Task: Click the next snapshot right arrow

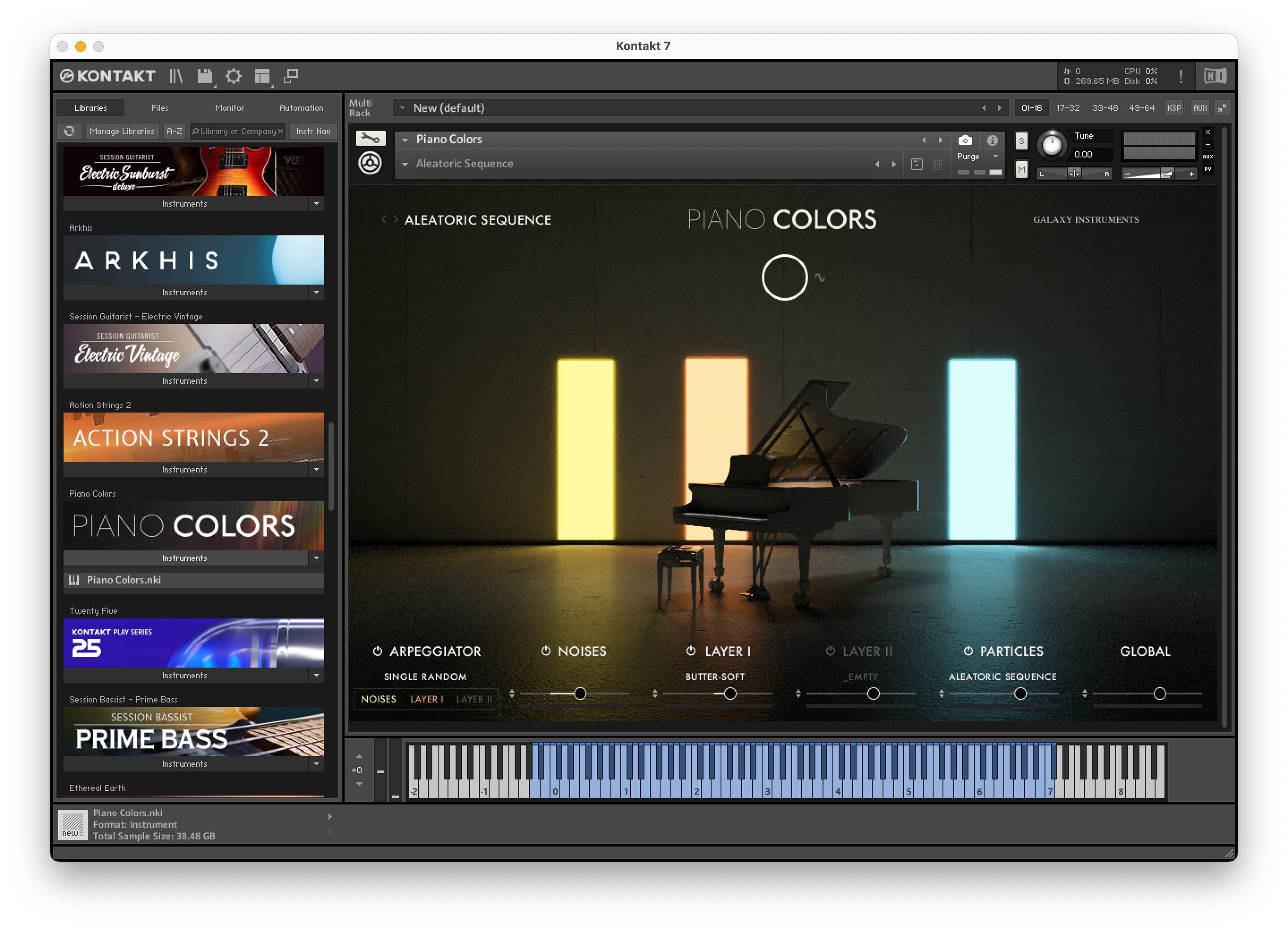Action: click(894, 164)
